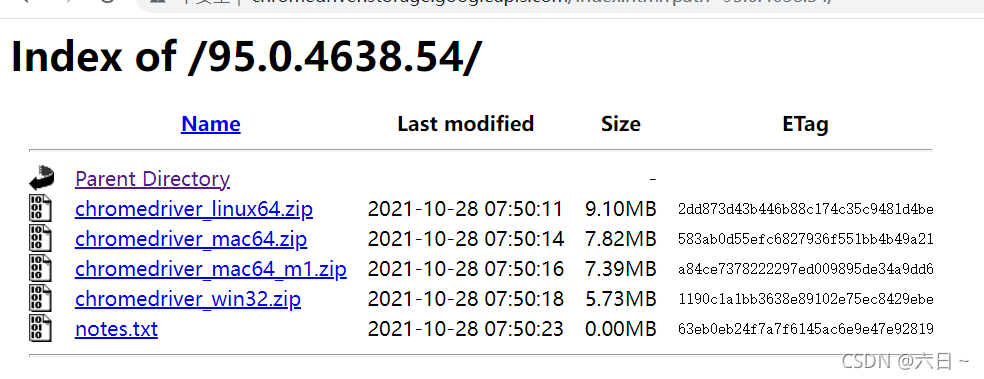Screen dimensions: 984x379
Task: Open the notes.txt link
Action: 116,329
